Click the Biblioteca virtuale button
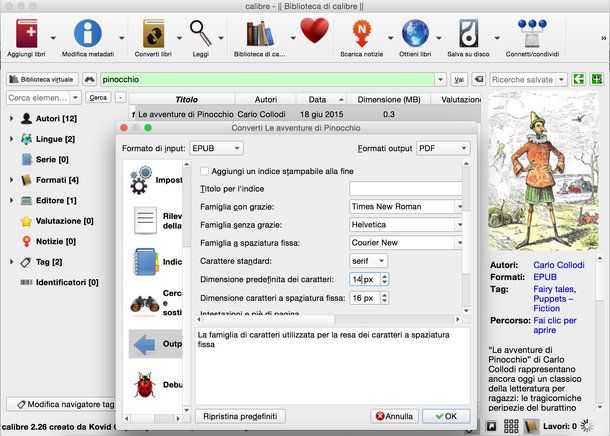This screenshot has height=436, width=610. (42, 79)
